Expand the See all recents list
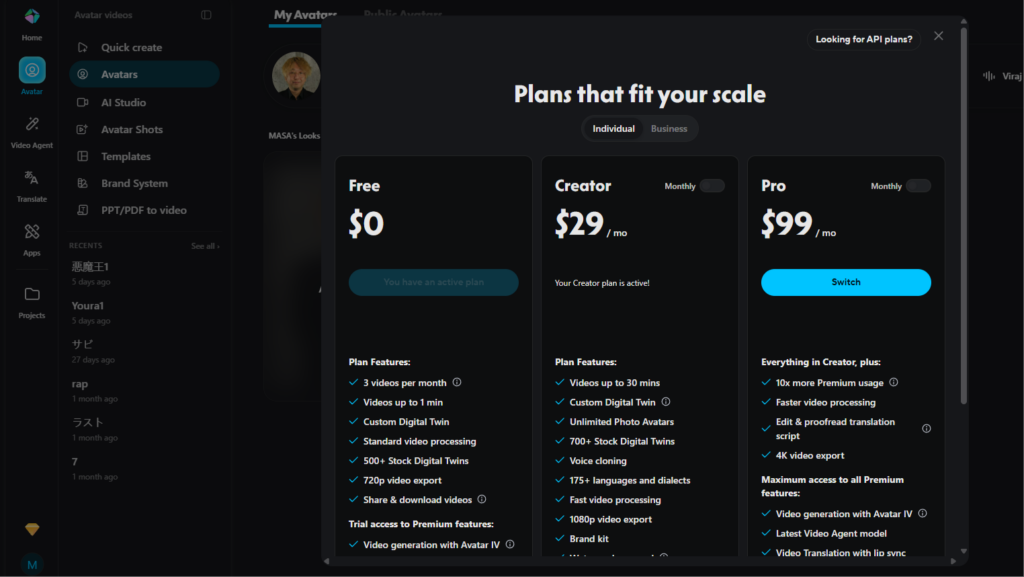The height and width of the screenshot is (577, 1024). pos(205,246)
